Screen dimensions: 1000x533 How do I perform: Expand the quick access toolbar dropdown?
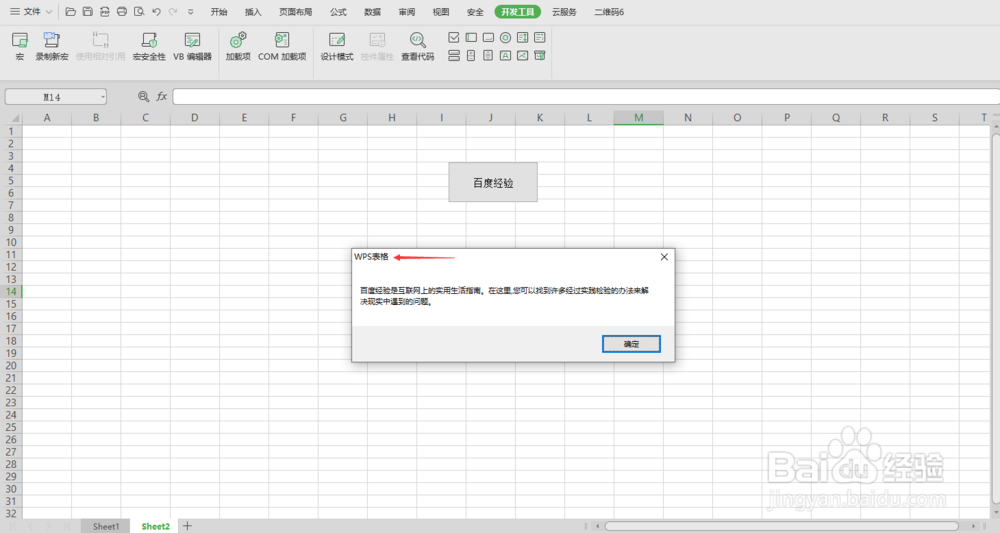[191, 11]
